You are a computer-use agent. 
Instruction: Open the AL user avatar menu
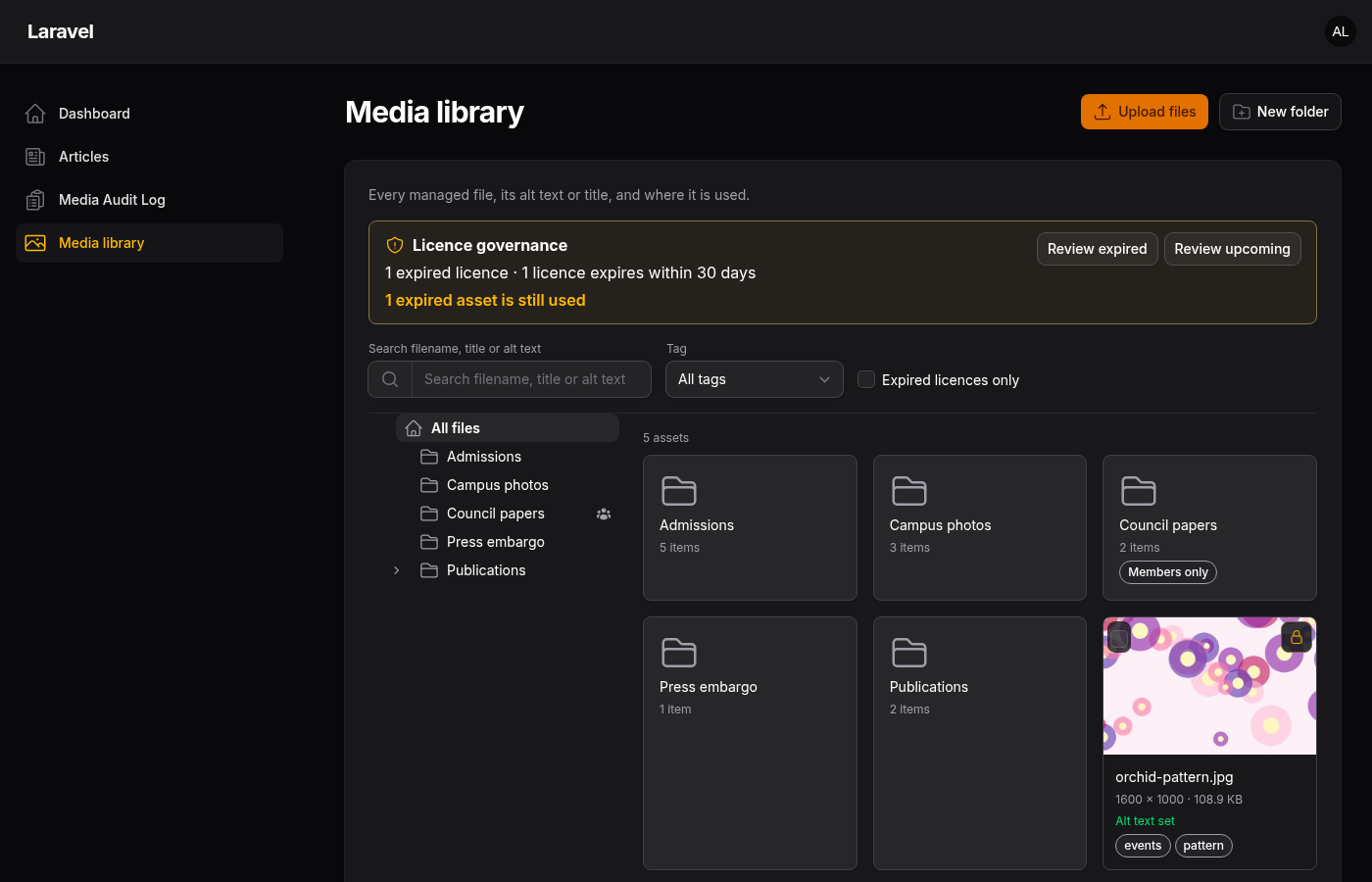(x=1341, y=31)
